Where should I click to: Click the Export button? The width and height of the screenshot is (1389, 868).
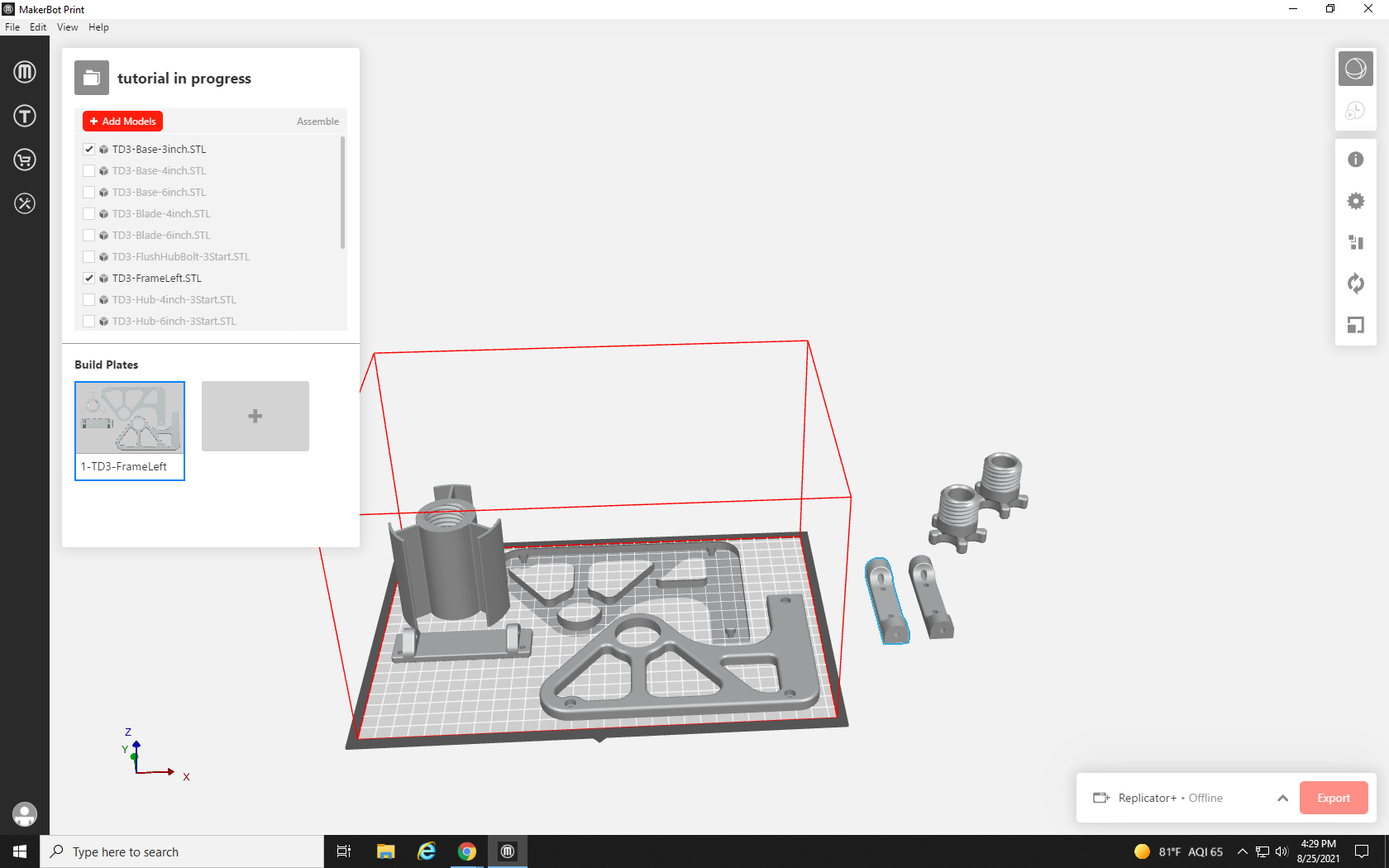pos(1334,798)
